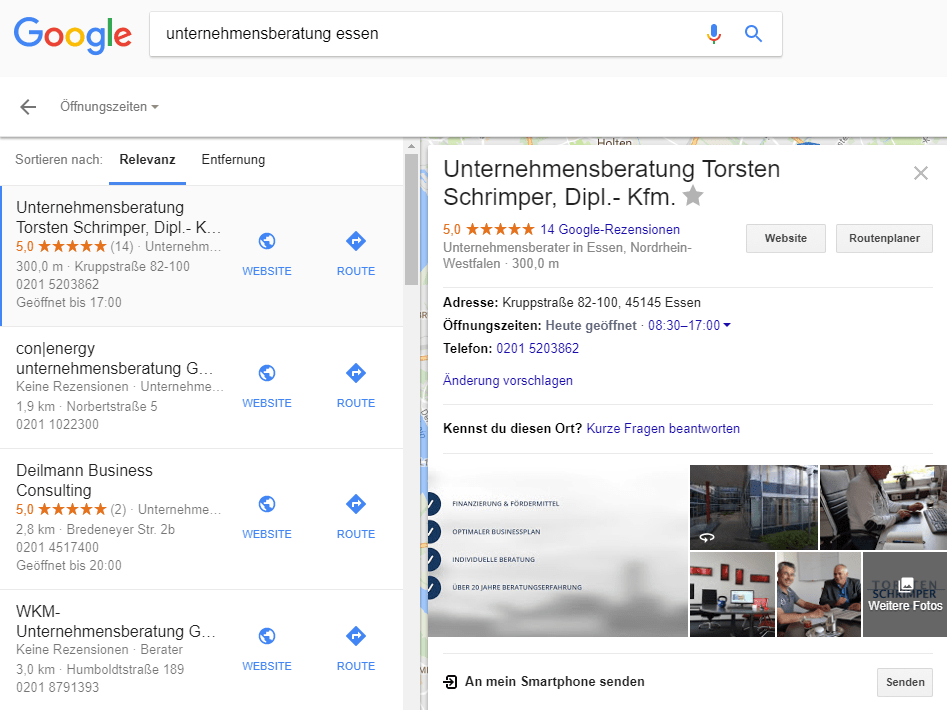Get route icon for Deilmann Business Consulting

[x=356, y=504]
